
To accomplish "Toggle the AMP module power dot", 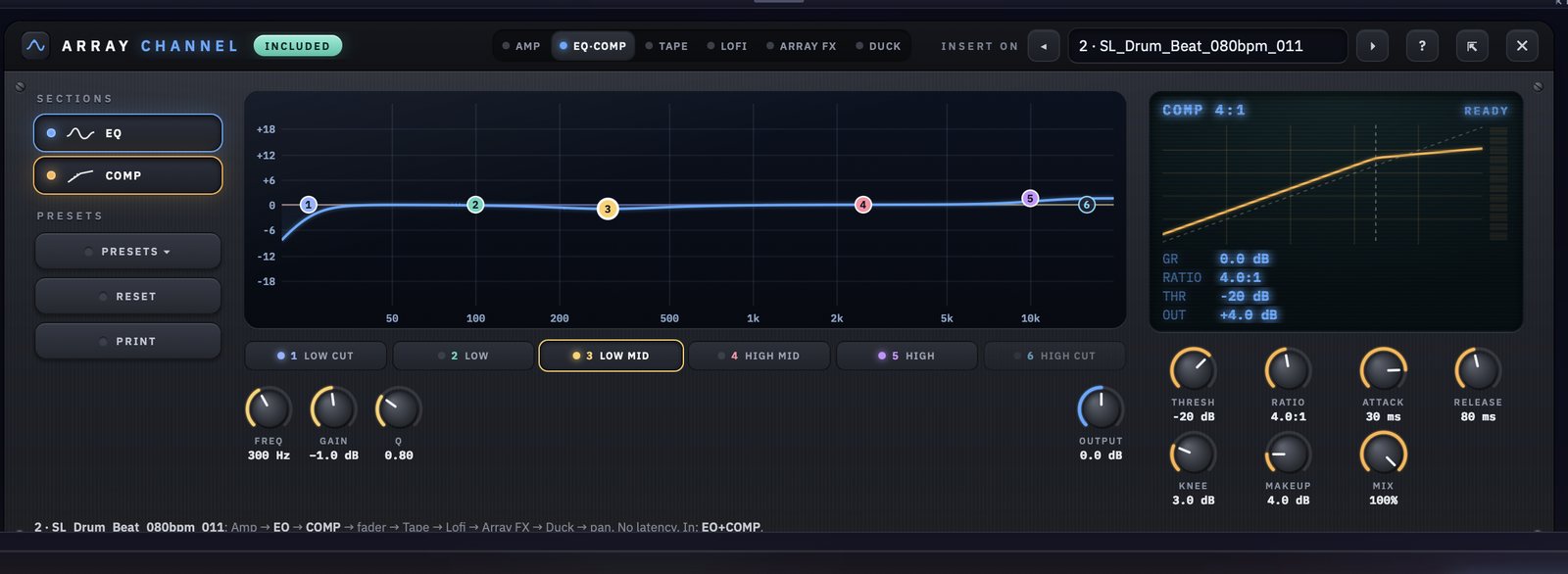I will click(x=506, y=46).
